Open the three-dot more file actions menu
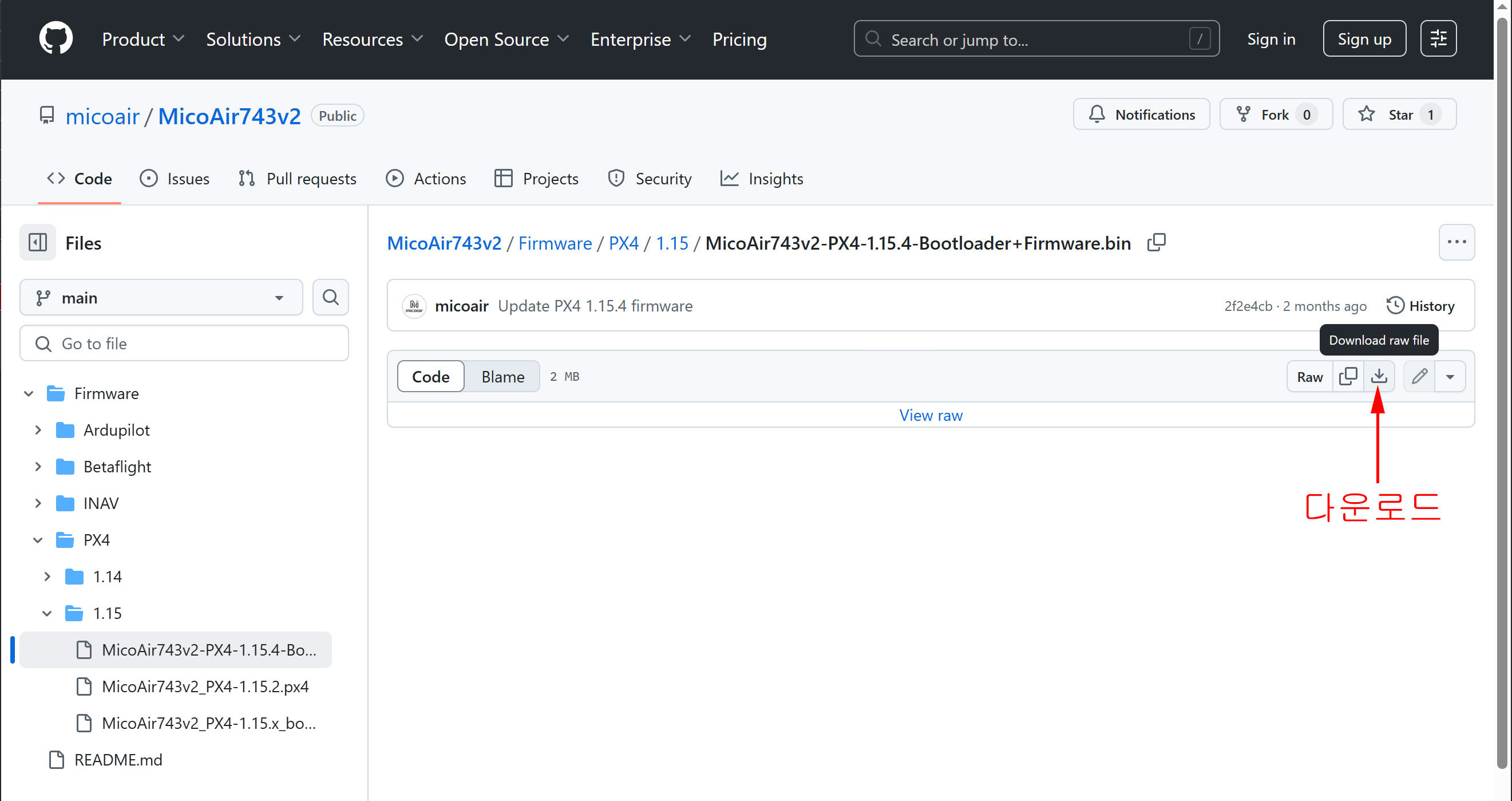The height and width of the screenshot is (801, 1512). coord(1456,242)
